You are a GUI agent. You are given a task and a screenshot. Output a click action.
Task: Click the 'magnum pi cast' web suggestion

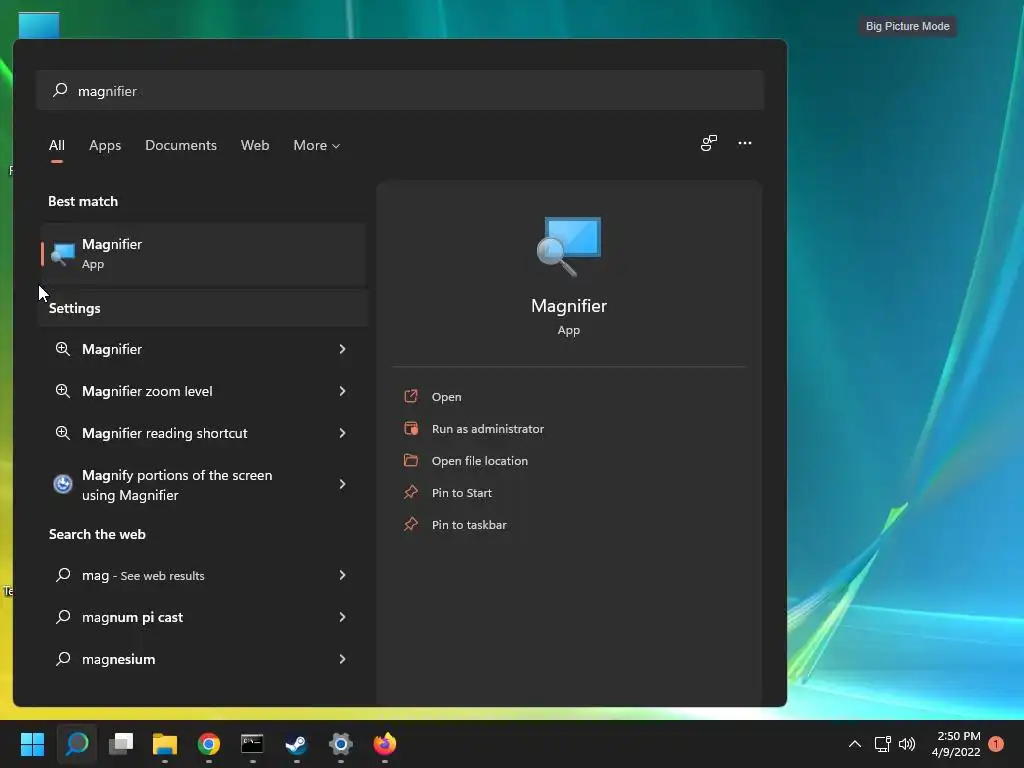[x=202, y=617]
